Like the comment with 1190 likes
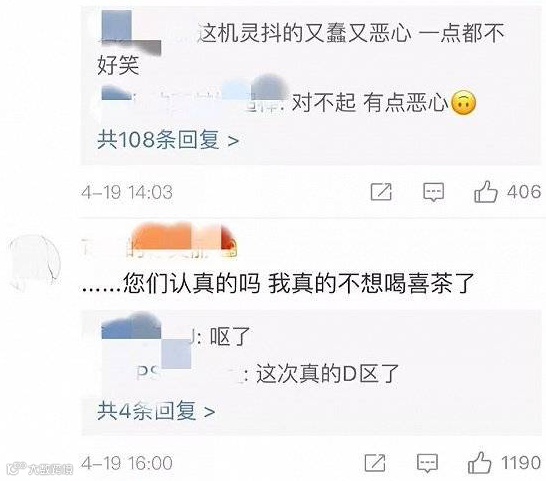Screen dimensions: 546x481 click(479, 462)
